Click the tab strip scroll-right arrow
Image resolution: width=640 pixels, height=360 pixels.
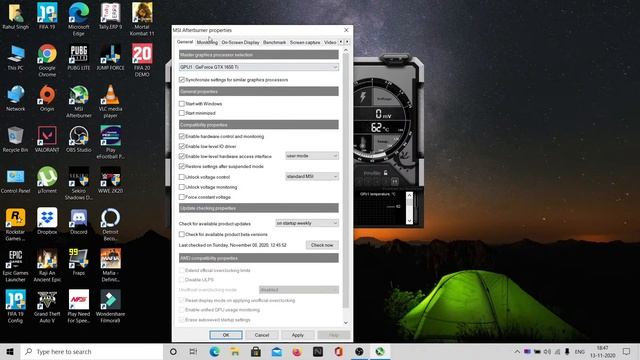347,42
